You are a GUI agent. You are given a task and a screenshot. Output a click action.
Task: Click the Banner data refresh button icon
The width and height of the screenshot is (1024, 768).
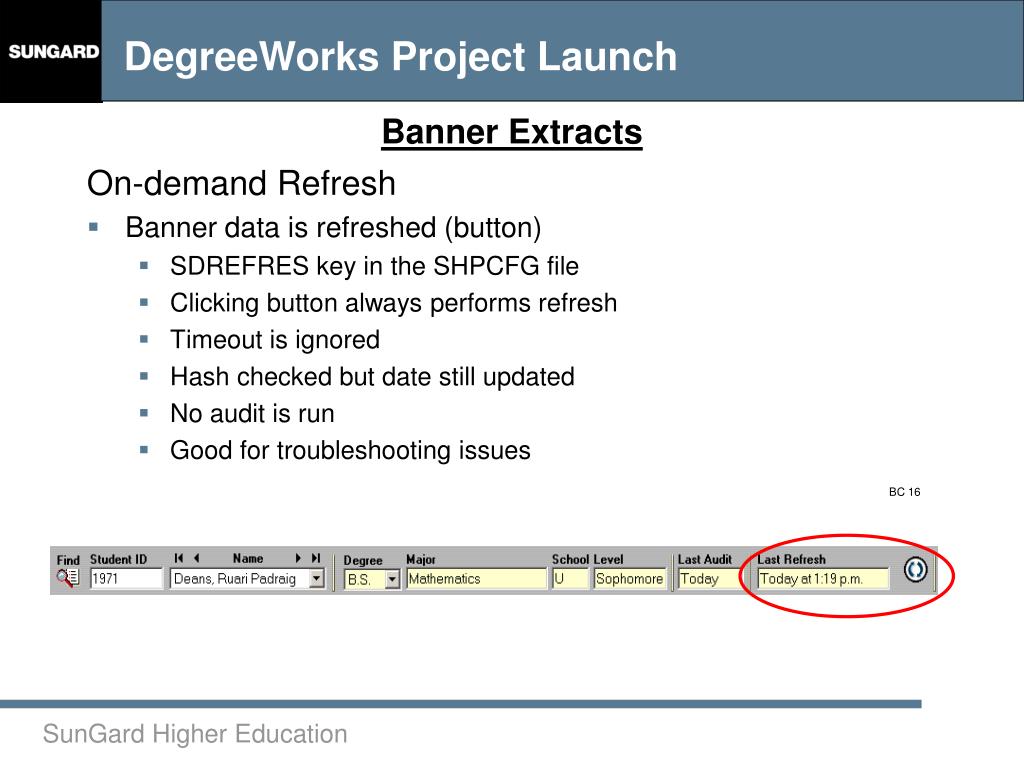coord(916,569)
